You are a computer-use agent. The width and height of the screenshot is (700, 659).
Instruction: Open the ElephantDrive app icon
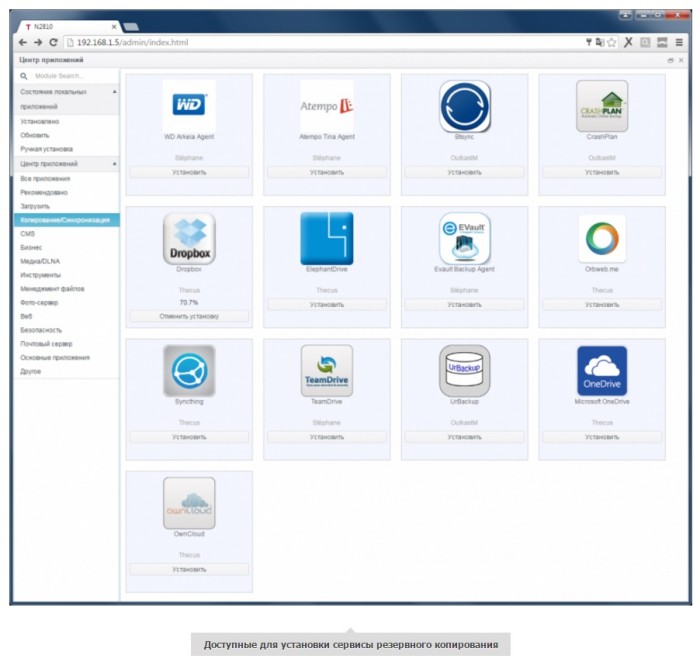(x=327, y=238)
